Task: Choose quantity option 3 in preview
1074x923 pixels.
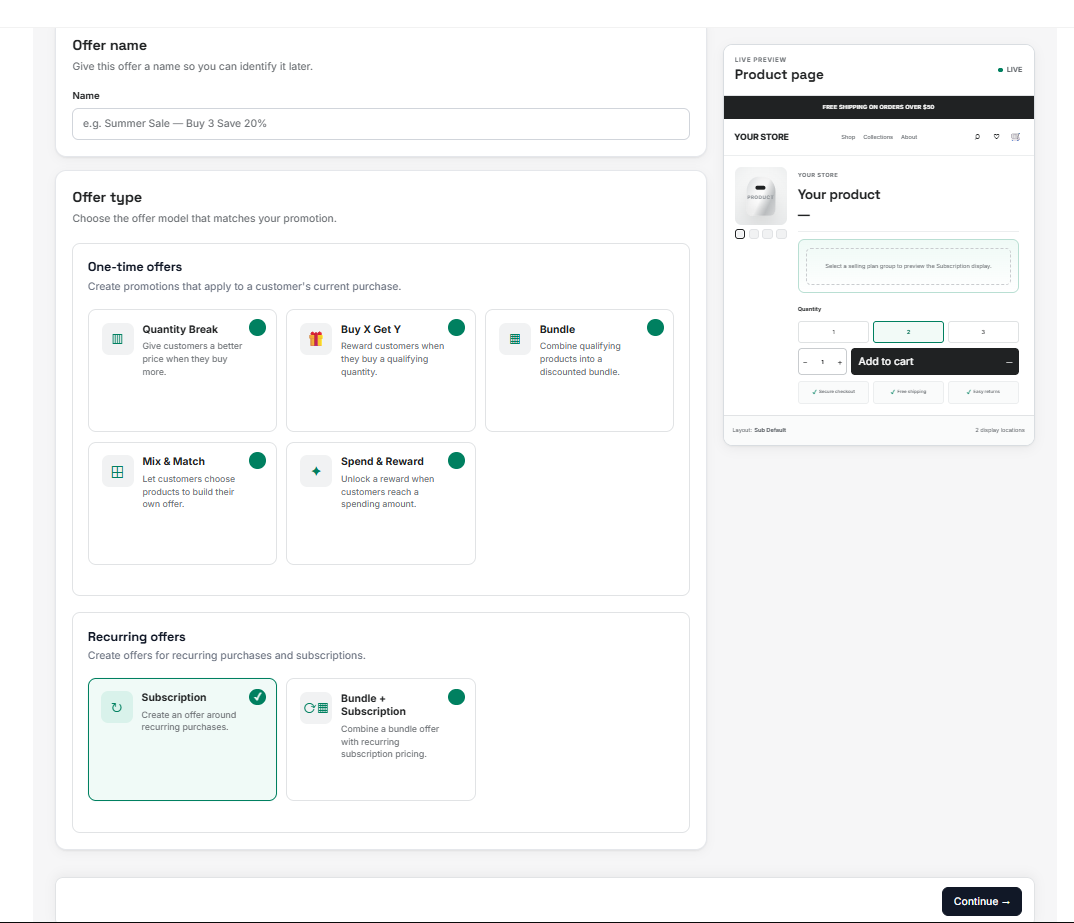Action: [983, 332]
